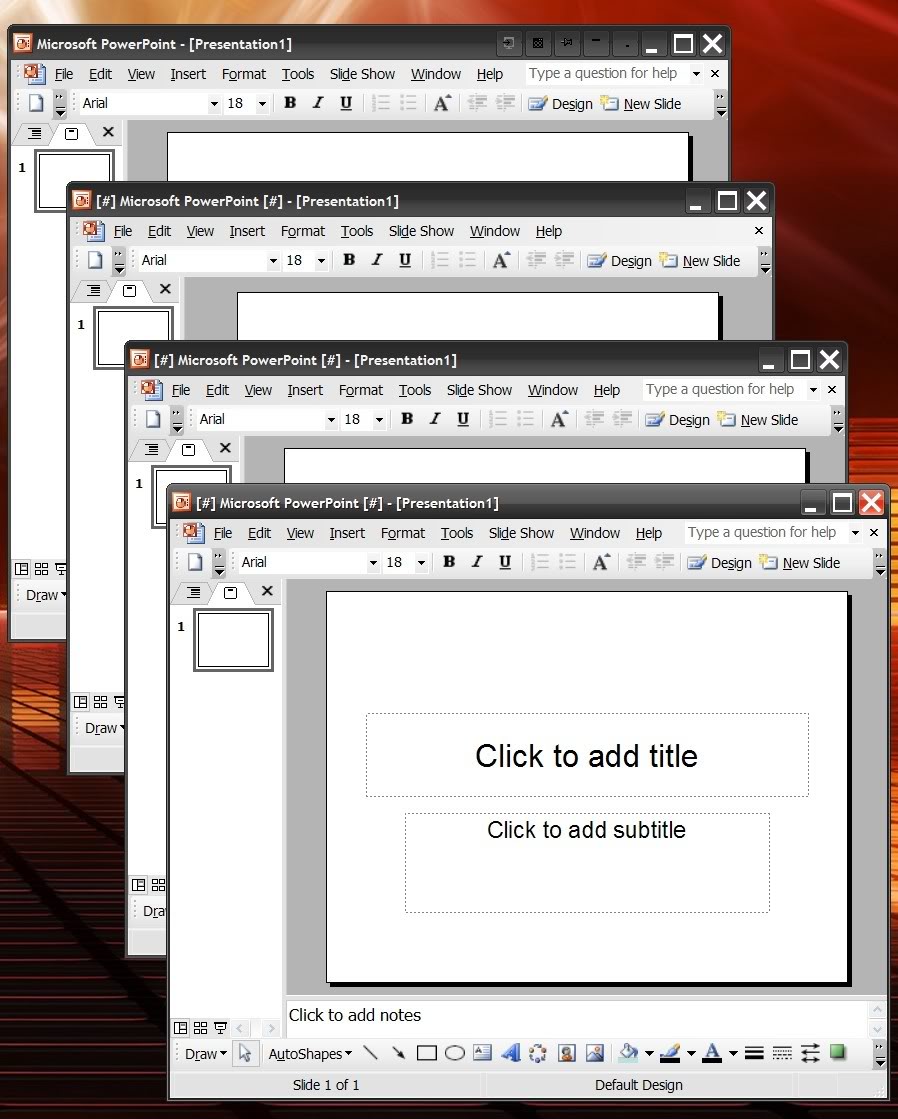Expand Fill Color dropdown arrow

(x=649, y=1053)
